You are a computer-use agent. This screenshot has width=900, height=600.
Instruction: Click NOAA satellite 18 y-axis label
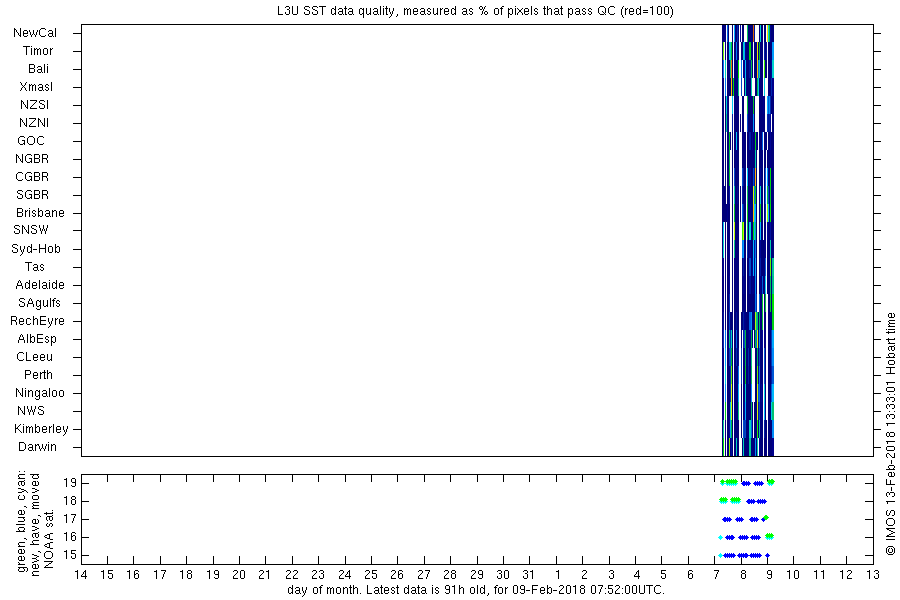click(69, 501)
